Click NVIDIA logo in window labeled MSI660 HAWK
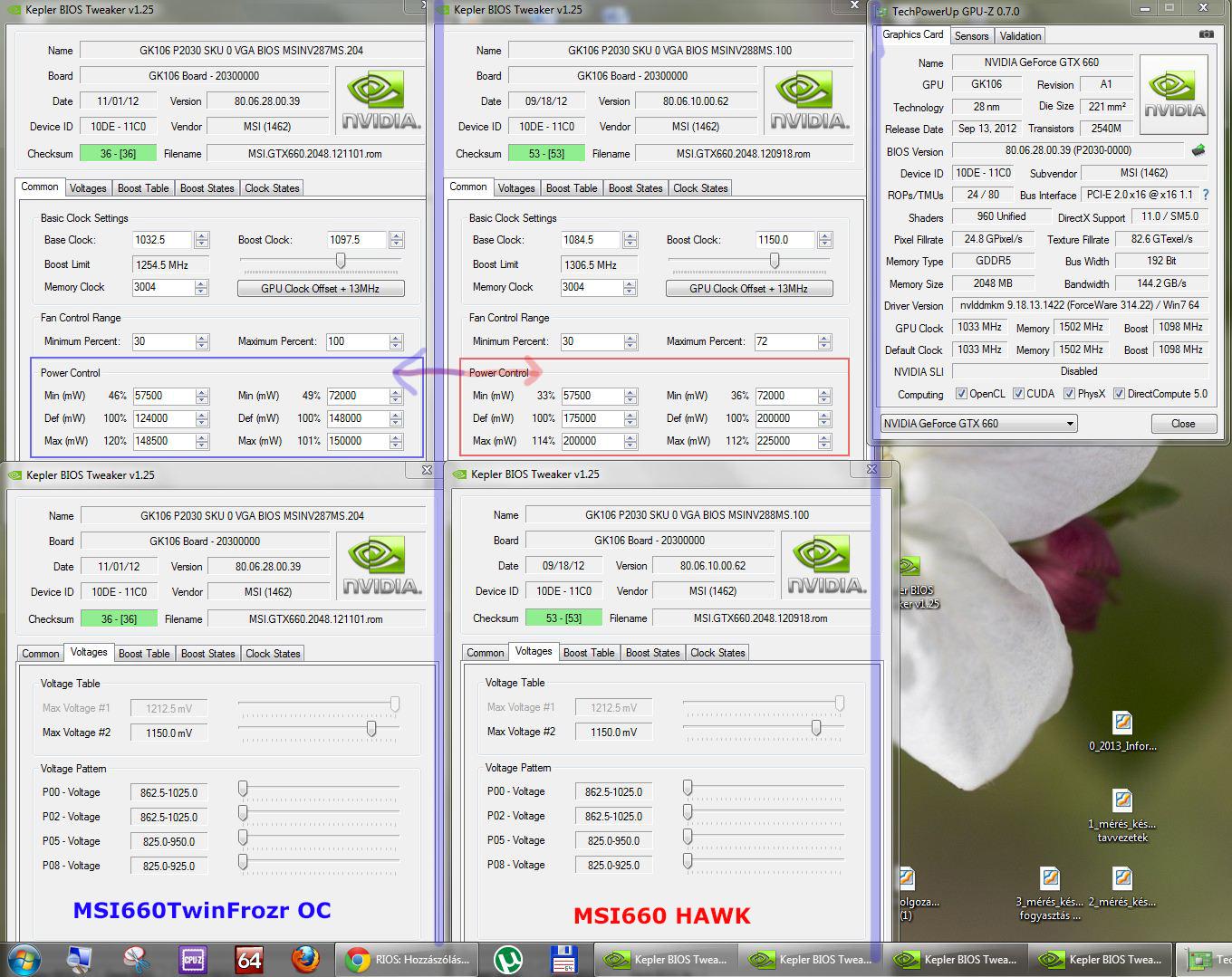This screenshot has width=1232, height=977. [x=826, y=564]
